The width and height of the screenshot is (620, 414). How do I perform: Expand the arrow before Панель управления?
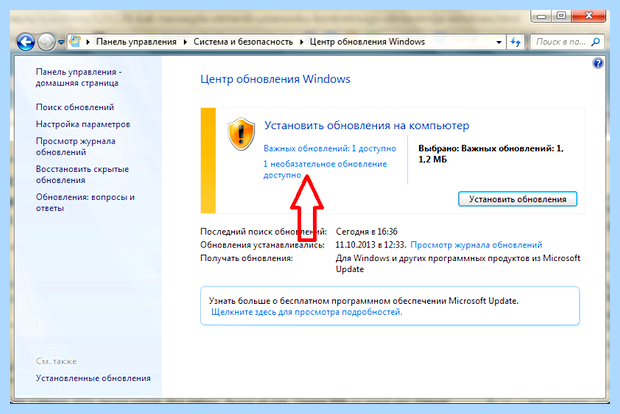click(87, 42)
